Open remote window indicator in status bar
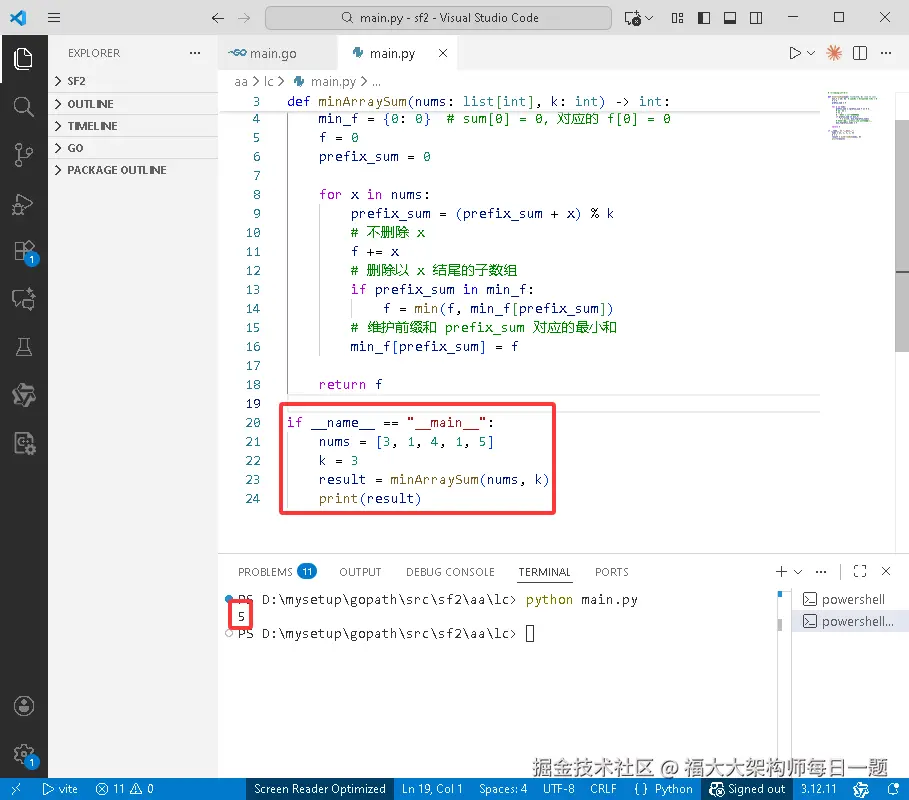909x800 pixels. pos(16,789)
